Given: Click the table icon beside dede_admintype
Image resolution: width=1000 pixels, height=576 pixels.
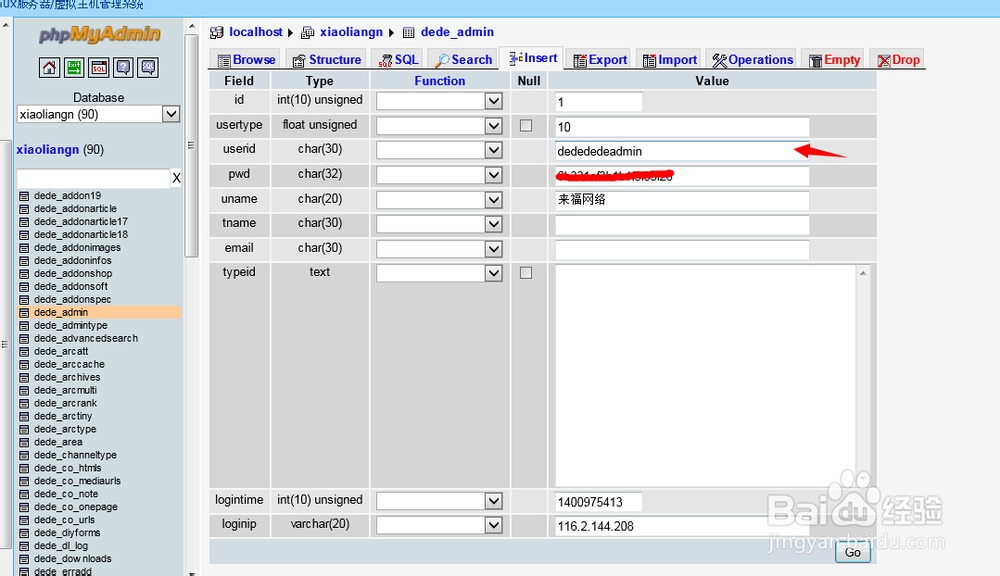Looking at the screenshot, I should pyautogui.click(x=24, y=325).
